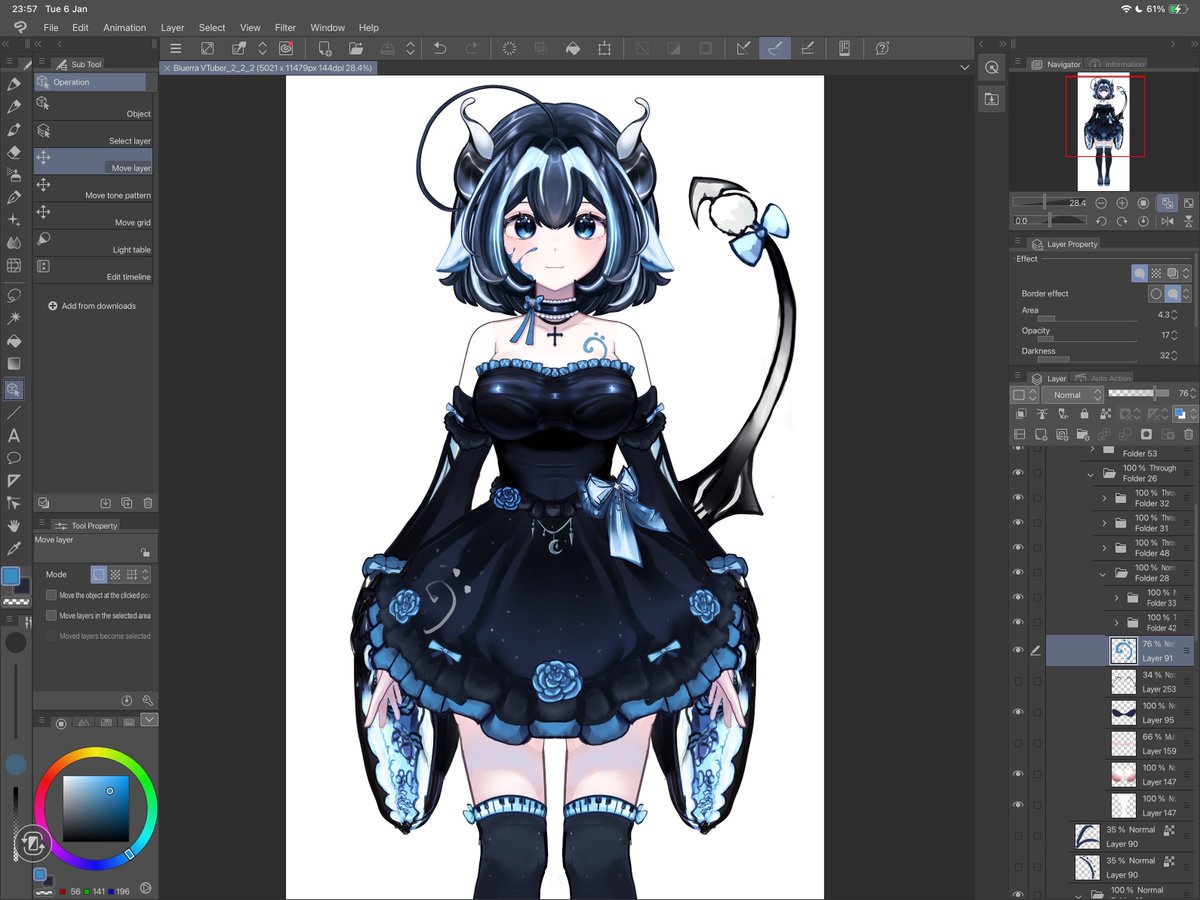Toggle visibility of Layer 95
The height and width of the screenshot is (900, 1200).
tap(1018, 711)
